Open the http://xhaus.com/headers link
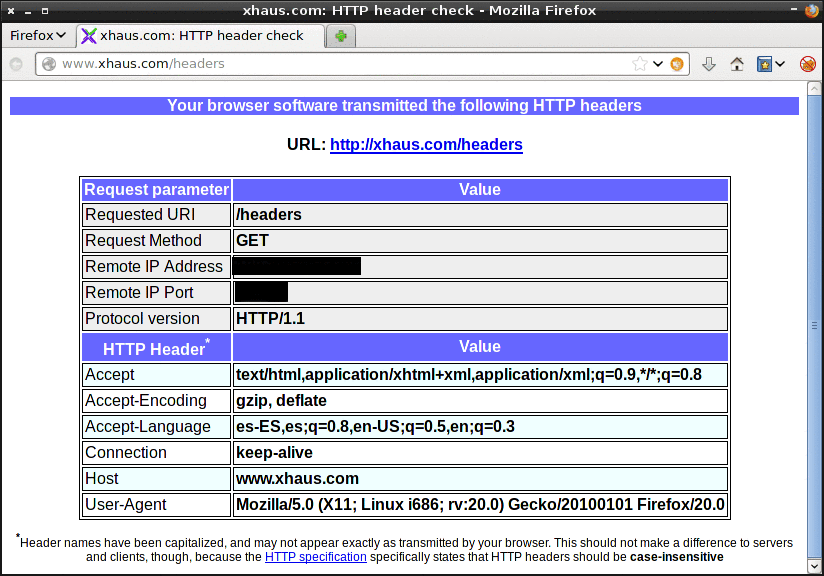This screenshot has height=576, width=824. click(x=426, y=145)
